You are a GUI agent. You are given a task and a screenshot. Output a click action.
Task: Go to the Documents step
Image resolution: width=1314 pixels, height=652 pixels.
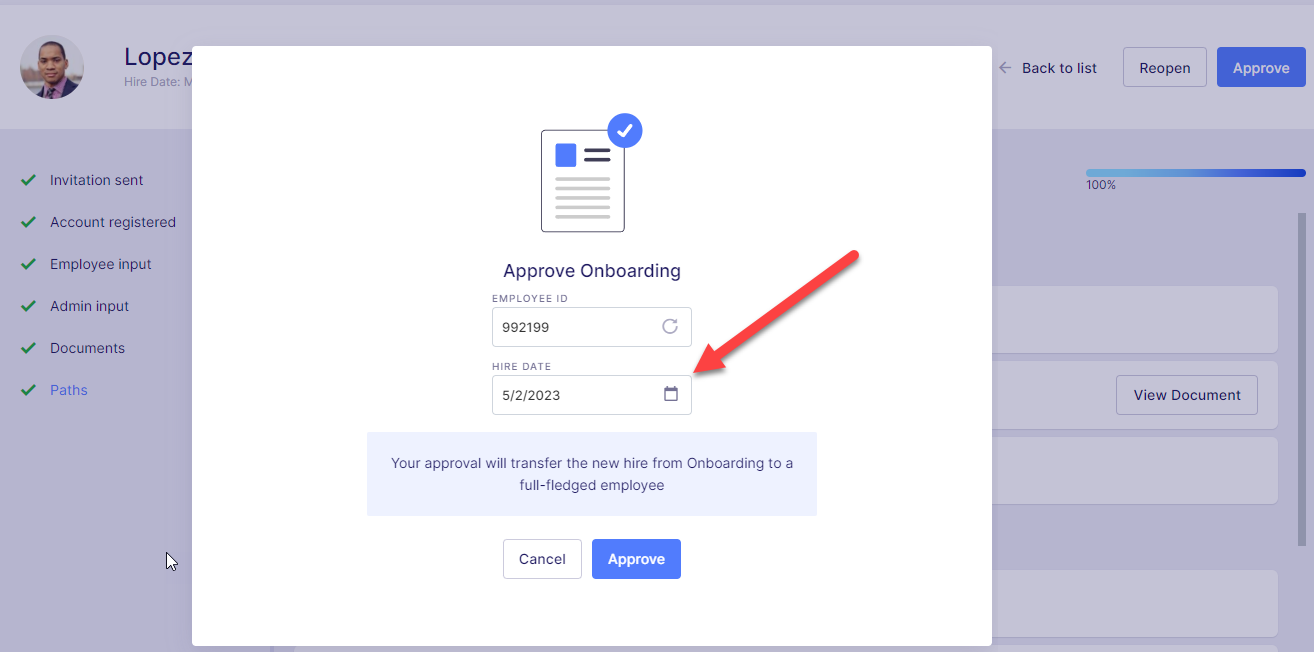coord(88,348)
